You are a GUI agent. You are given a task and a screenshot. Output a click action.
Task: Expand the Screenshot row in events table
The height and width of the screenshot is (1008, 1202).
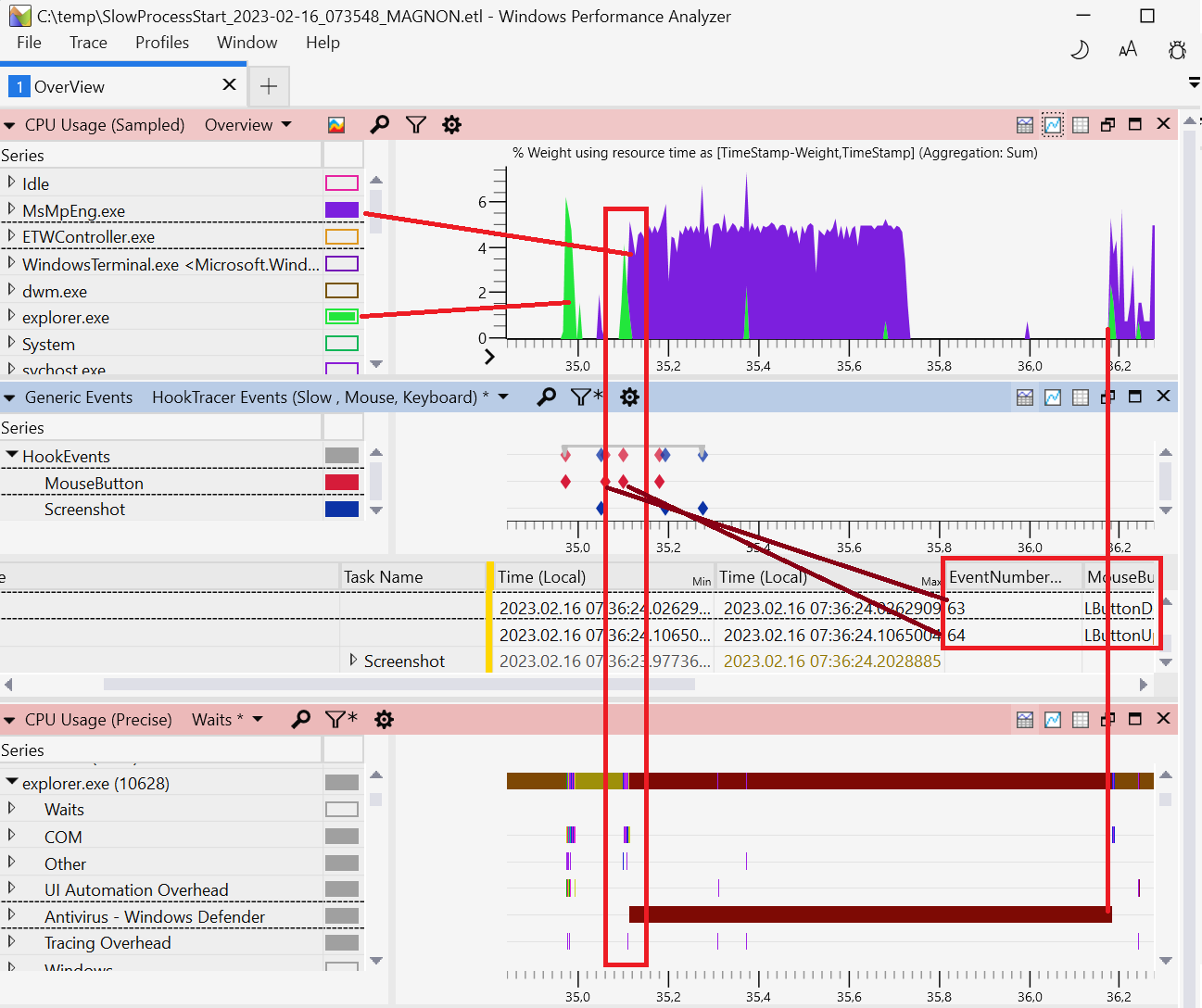353,661
